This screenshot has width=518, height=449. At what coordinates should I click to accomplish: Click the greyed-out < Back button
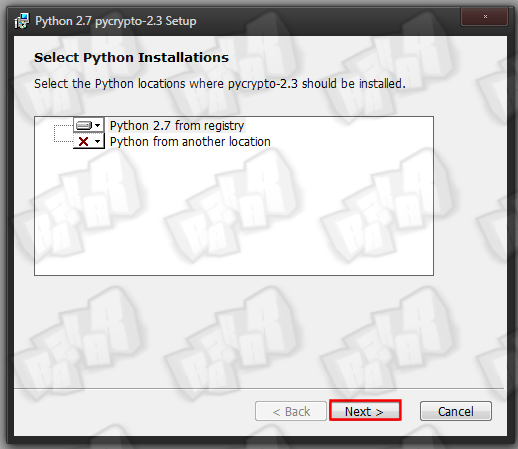(291, 411)
